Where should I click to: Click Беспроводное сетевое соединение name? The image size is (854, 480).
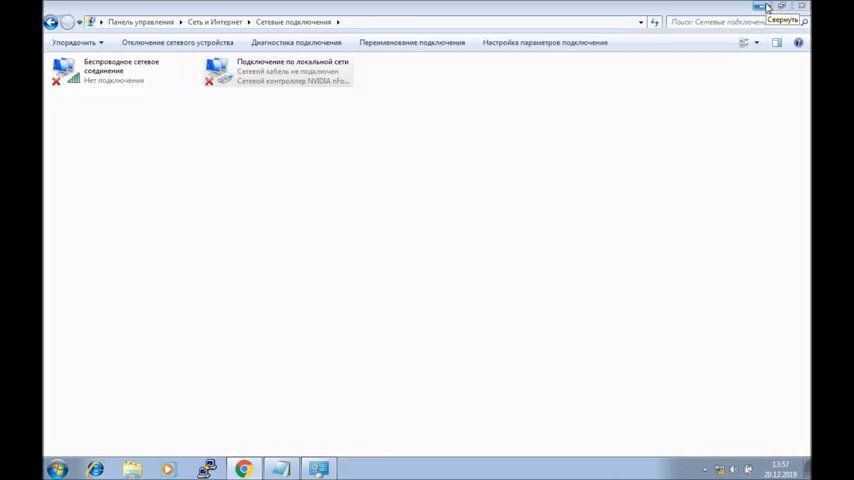[121, 66]
